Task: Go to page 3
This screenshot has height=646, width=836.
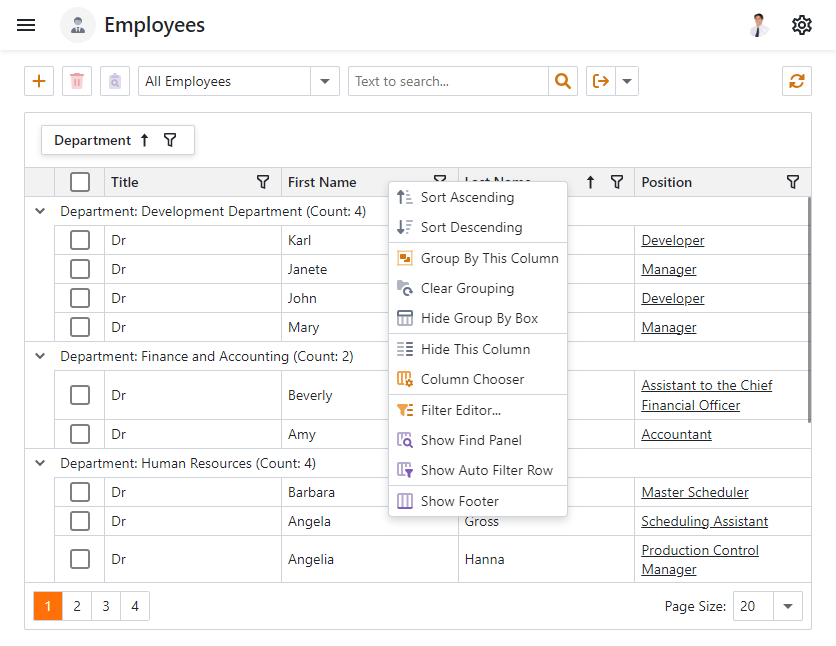Action: (106, 606)
